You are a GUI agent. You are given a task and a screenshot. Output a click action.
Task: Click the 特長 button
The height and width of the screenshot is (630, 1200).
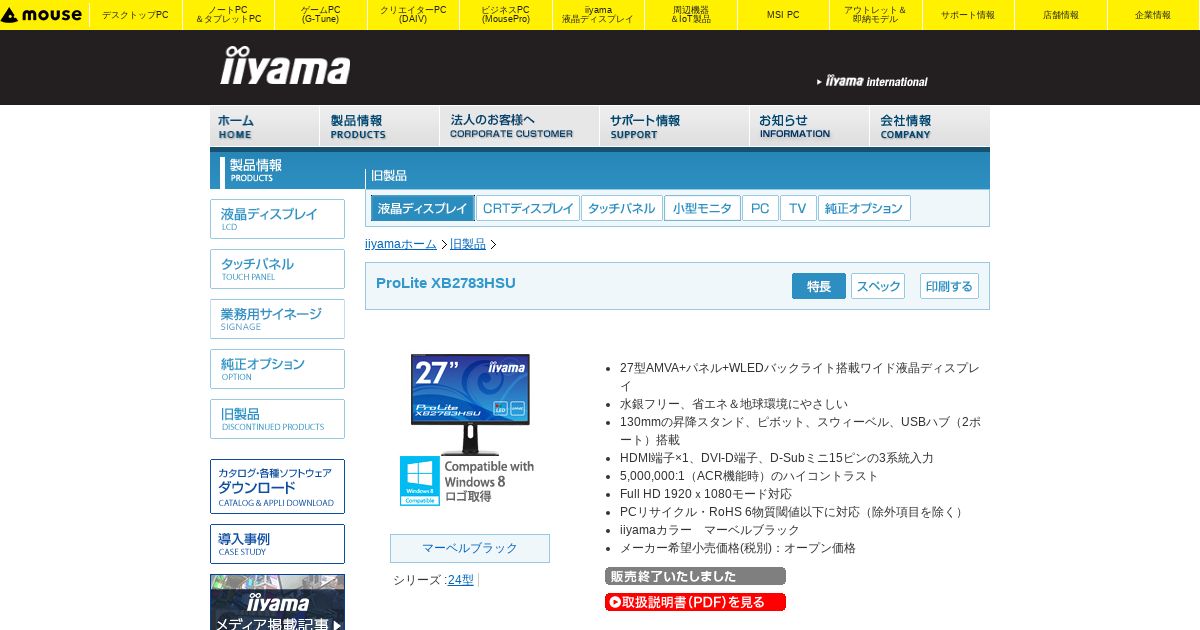819,286
